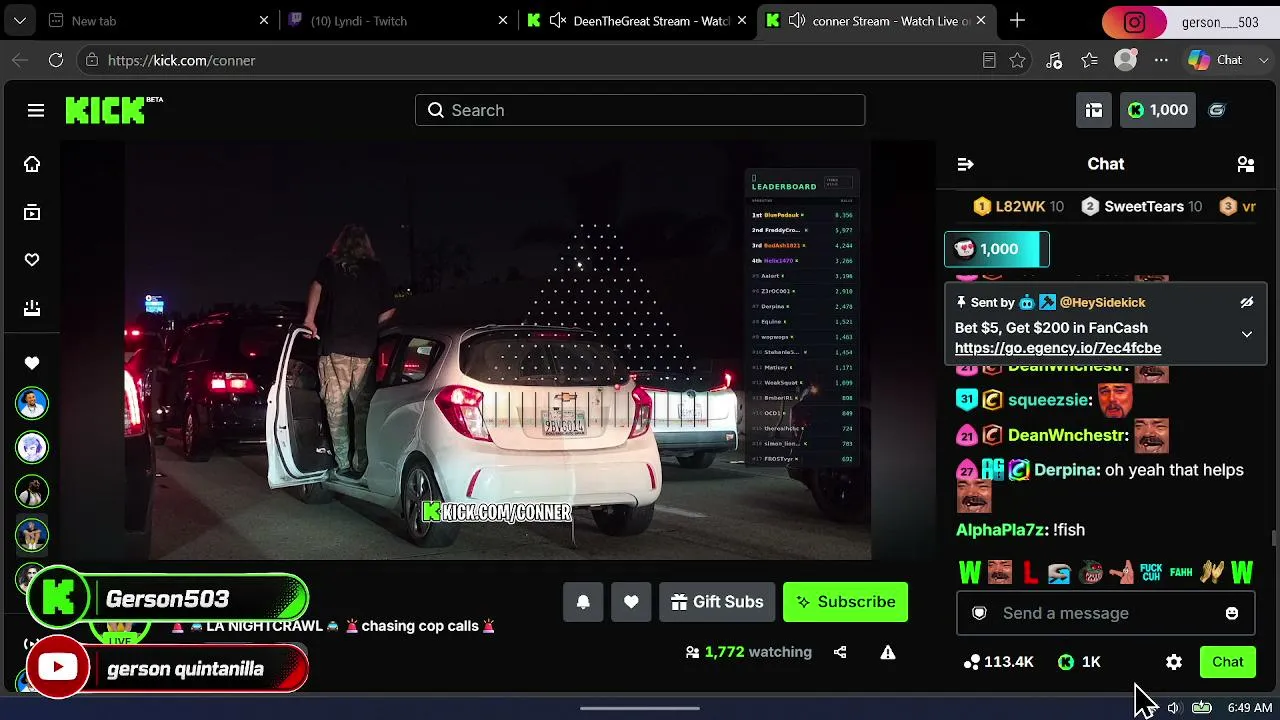The height and width of the screenshot is (720, 1280).
Task: Open the go.egency.io pinned link
Action: [1058, 348]
